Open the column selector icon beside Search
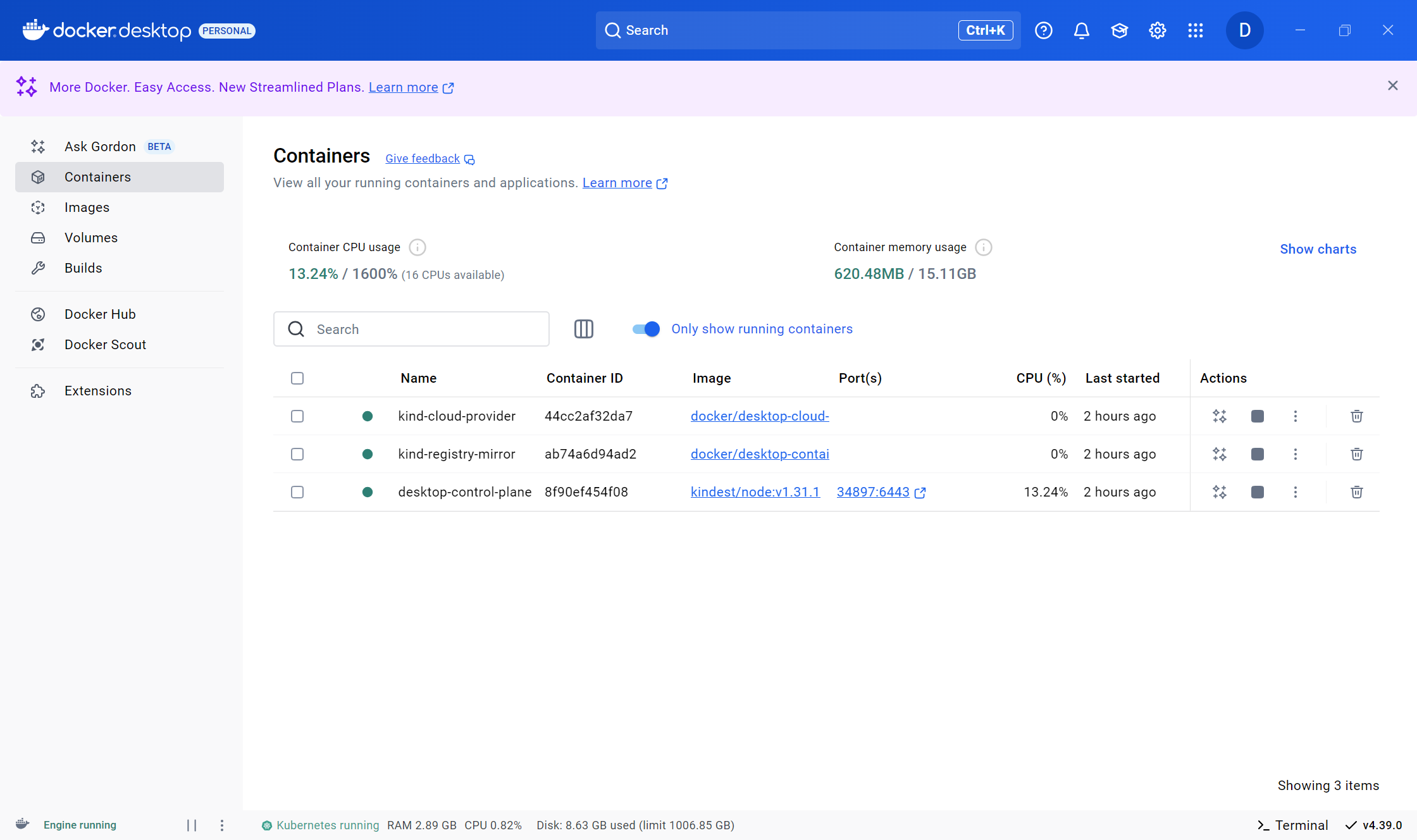The image size is (1417, 840). pos(584,329)
